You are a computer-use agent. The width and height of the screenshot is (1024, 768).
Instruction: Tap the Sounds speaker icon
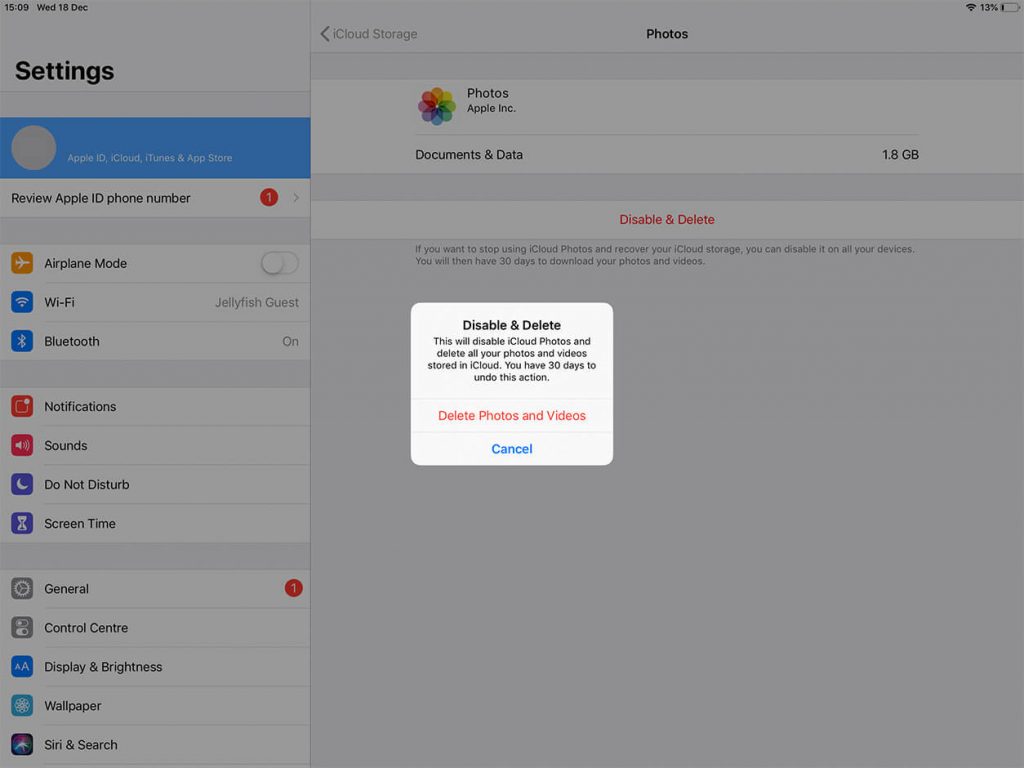pyautogui.click(x=22, y=445)
